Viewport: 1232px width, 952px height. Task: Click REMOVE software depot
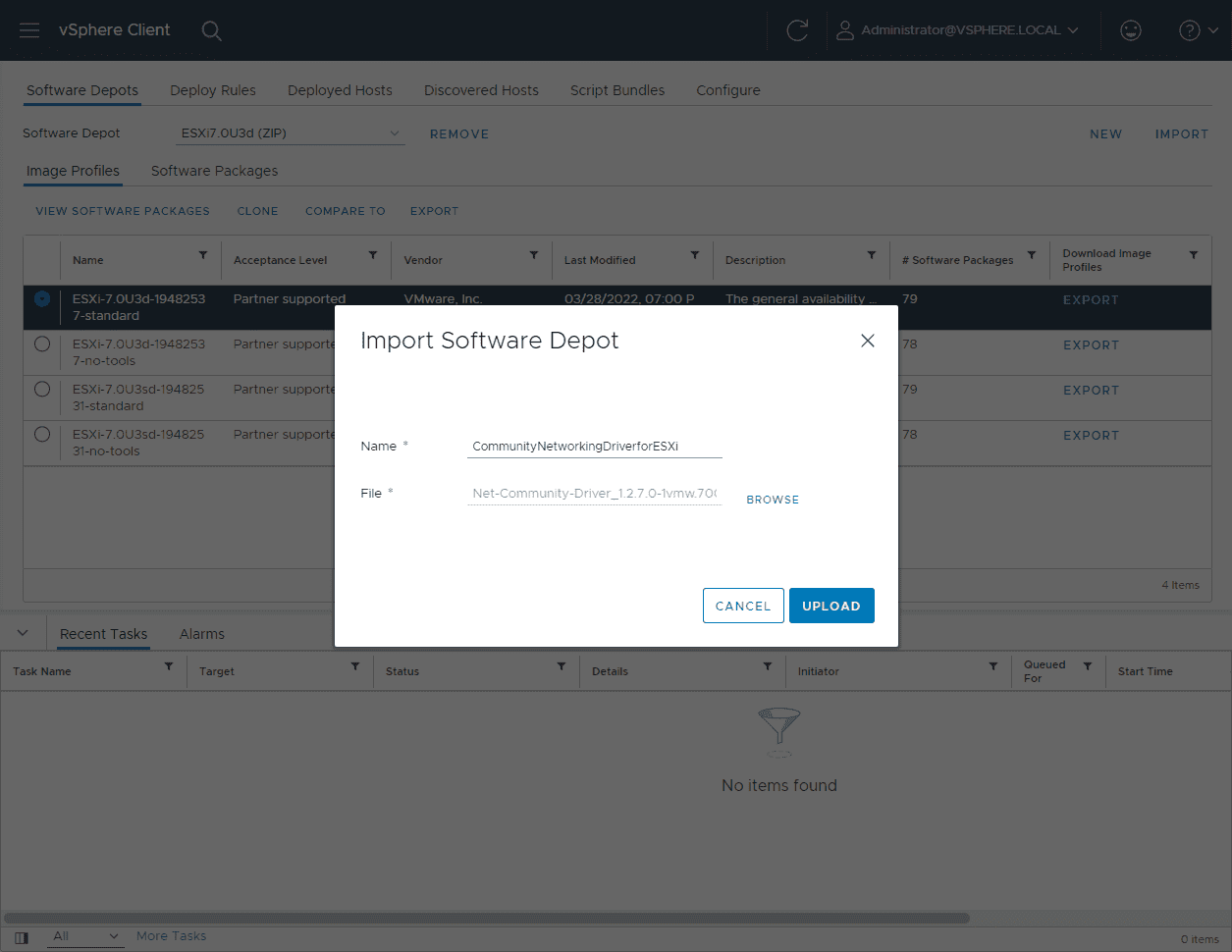click(459, 134)
